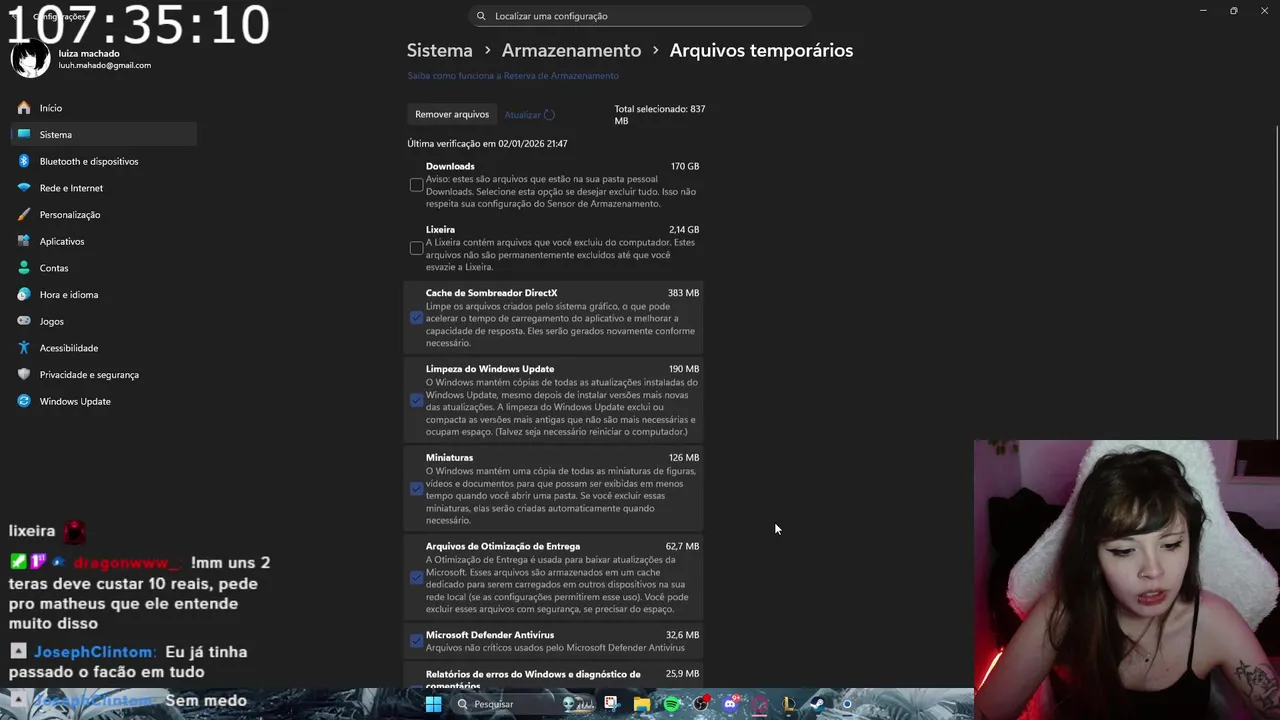1280x720 pixels.
Task: Go to Rede e Internet settings
Action: coord(104,188)
